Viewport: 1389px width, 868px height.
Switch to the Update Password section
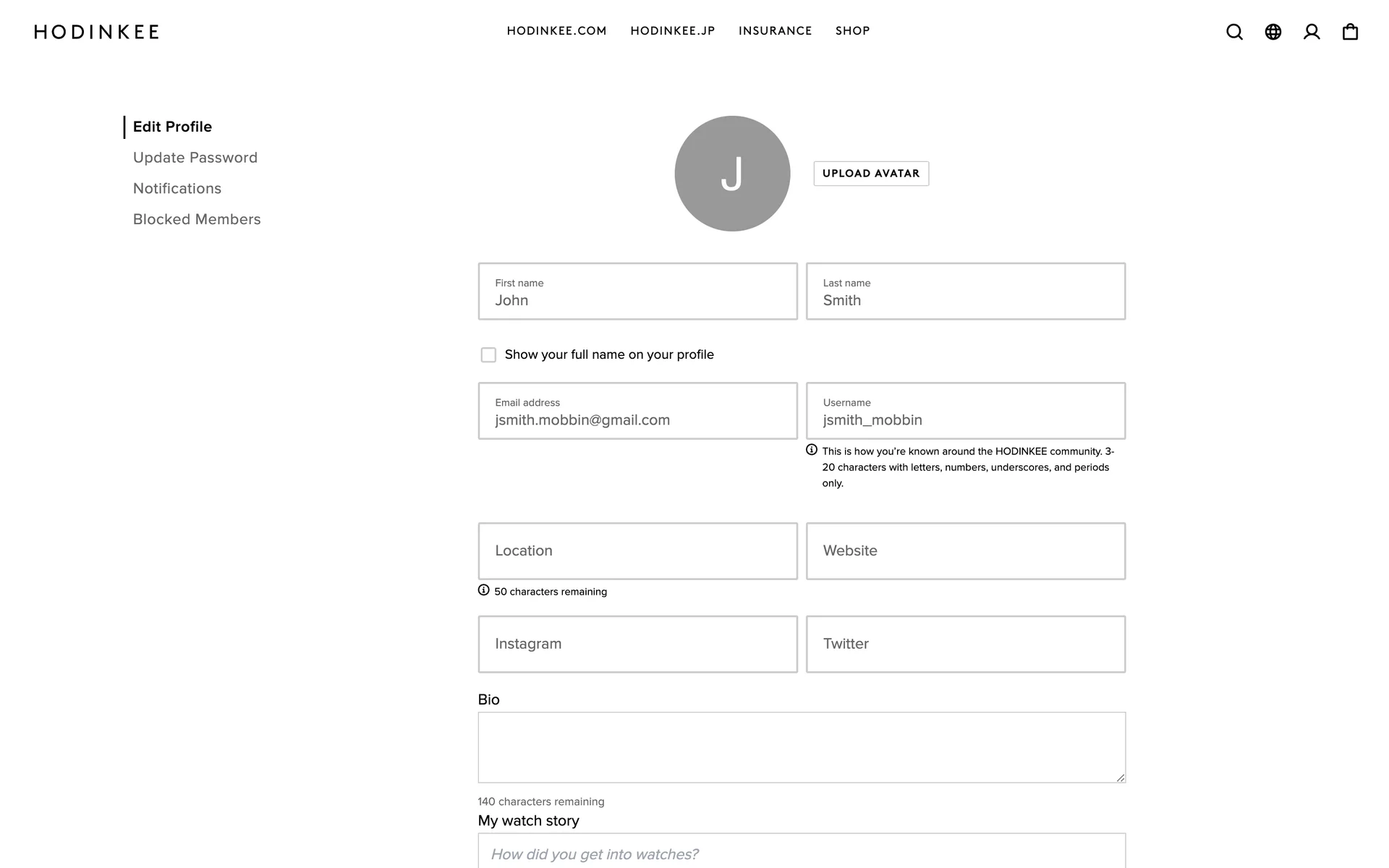coord(195,158)
